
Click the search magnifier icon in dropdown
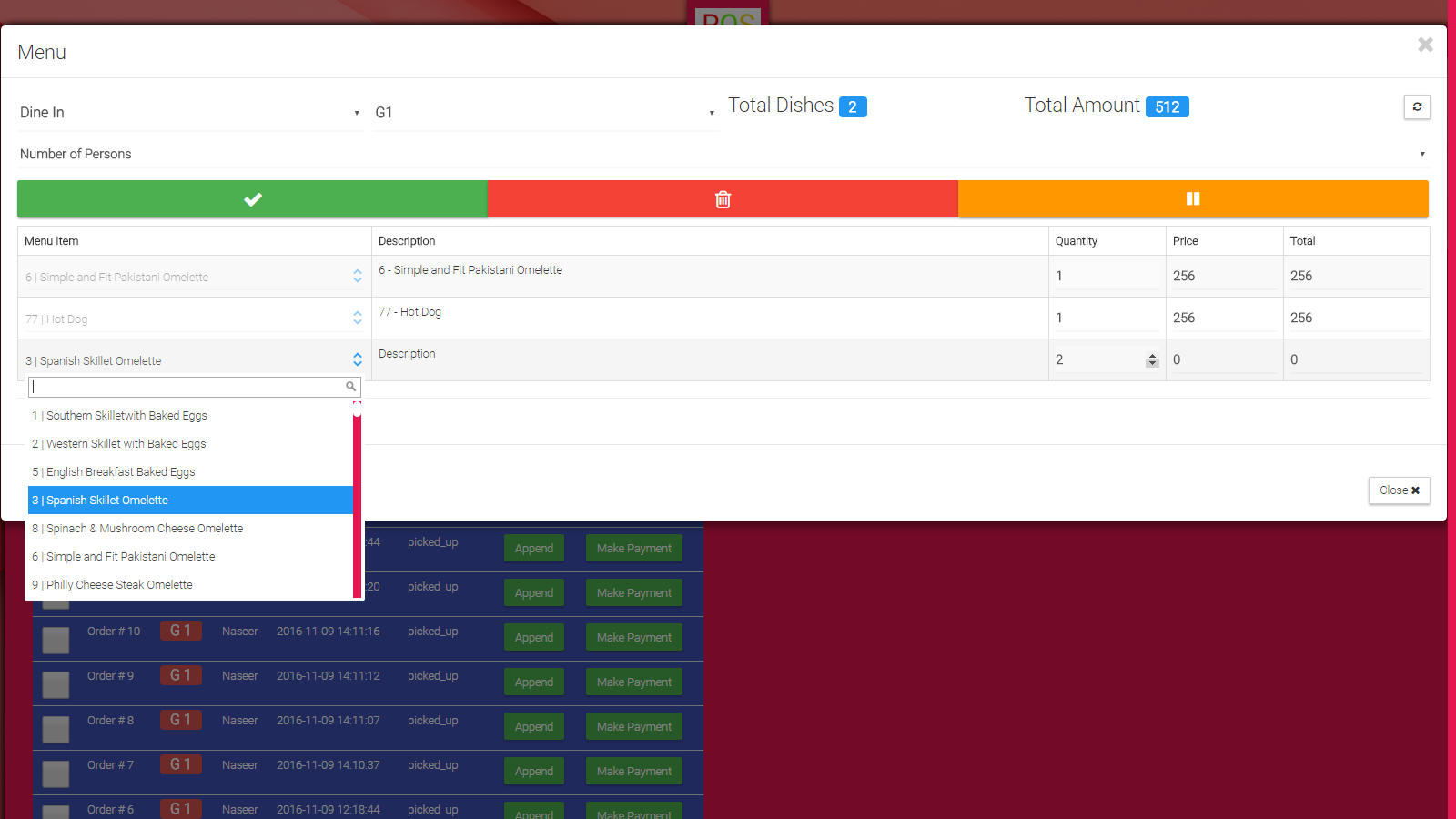click(x=350, y=387)
